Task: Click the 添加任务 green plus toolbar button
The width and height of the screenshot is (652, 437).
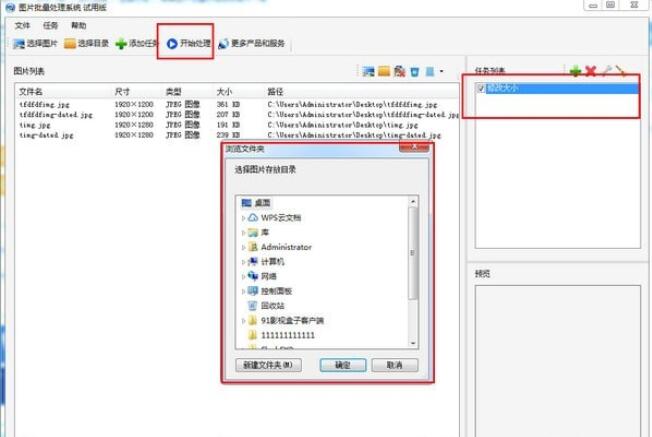Action: tap(136, 43)
